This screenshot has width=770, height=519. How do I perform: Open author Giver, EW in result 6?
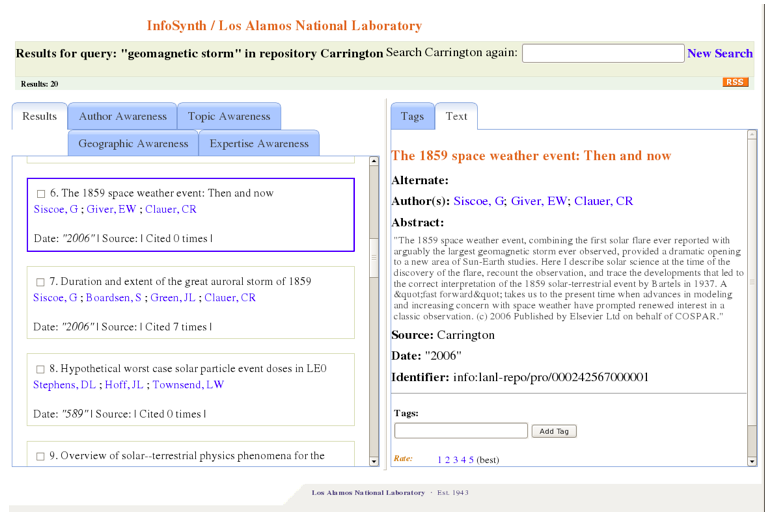tap(111, 210)
